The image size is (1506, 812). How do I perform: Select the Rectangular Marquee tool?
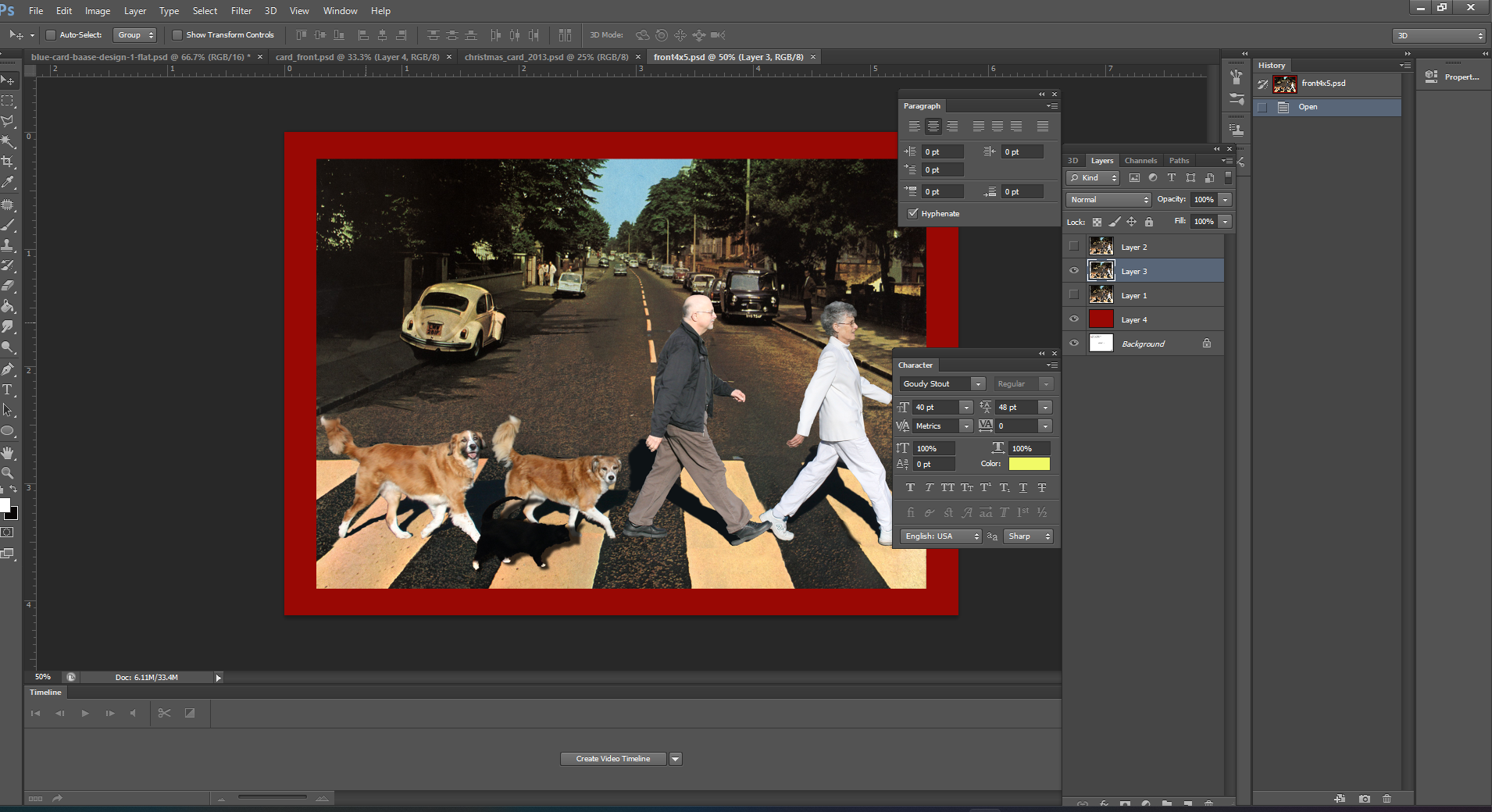[8, 101]
